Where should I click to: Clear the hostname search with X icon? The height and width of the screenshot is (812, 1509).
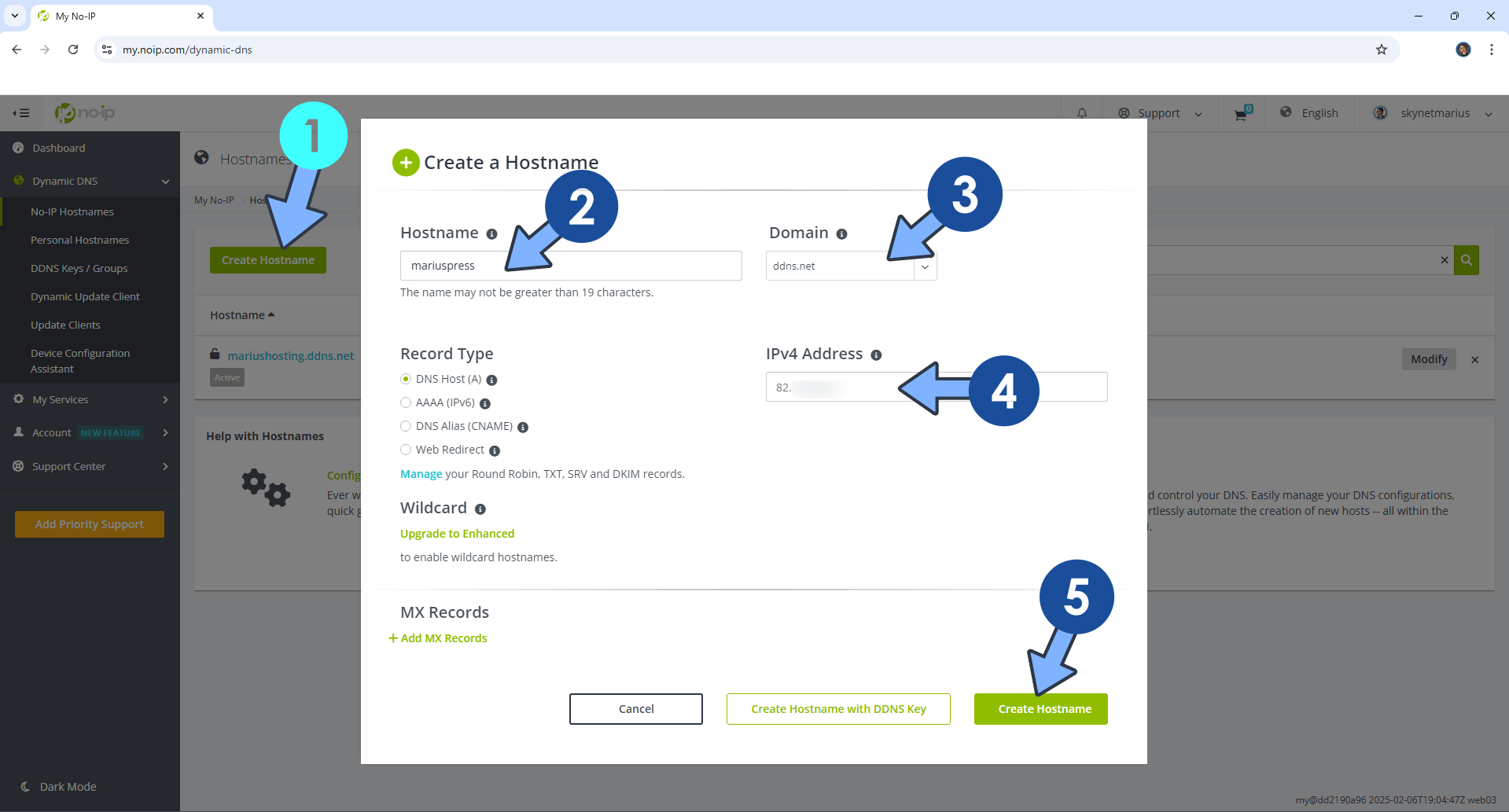1445,260
